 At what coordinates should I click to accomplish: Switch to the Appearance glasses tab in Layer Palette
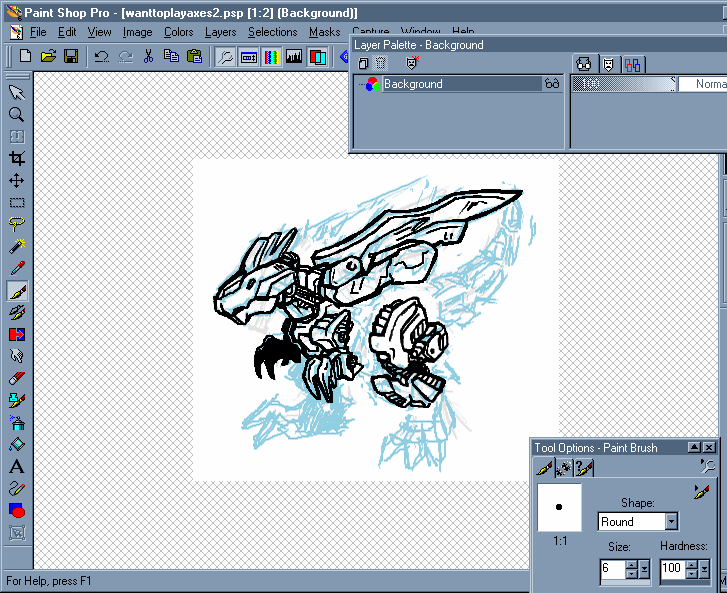[584, 64]
